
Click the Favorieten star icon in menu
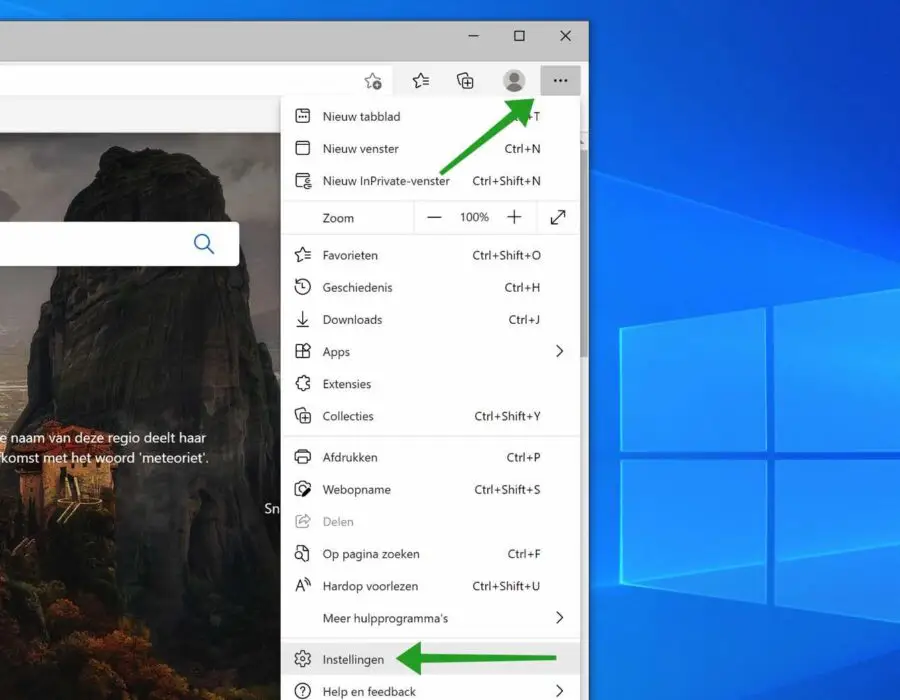(303, 255)
